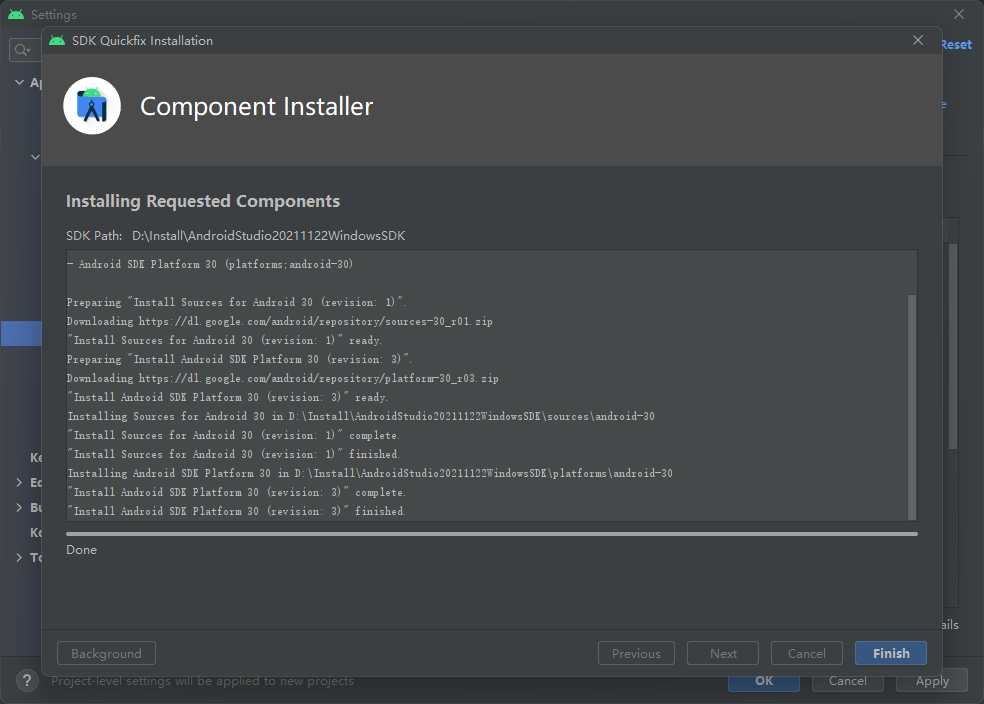The width and height of the screenshot is (984, 704).
Task: Click the Android icon in the SDK Quickfix title bar
Action: [57, 41]
